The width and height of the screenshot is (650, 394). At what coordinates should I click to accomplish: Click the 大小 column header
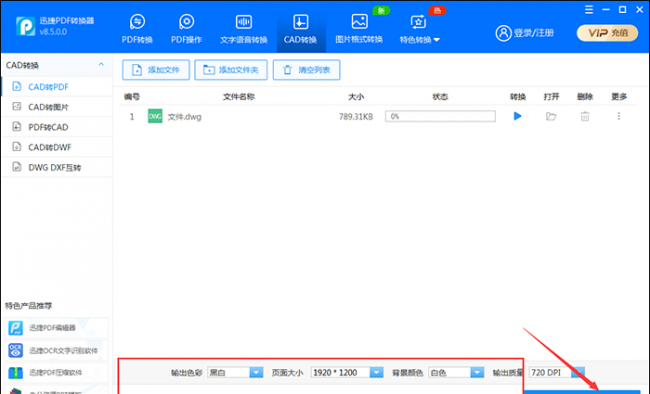tap(356, 97)
